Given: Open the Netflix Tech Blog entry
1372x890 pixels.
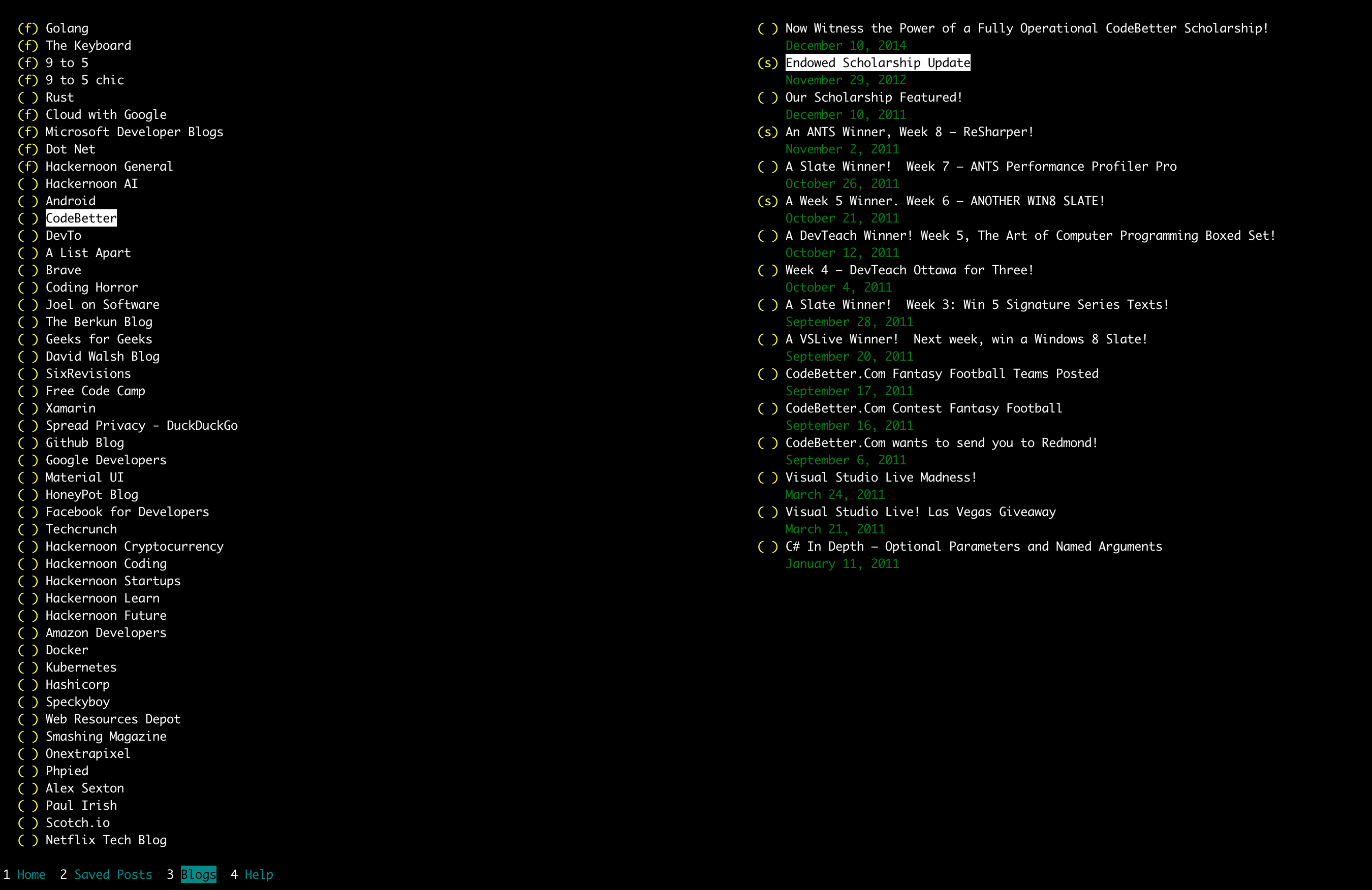Looking at the screenshot, I should pyautogui.click(x=106, y=840).
